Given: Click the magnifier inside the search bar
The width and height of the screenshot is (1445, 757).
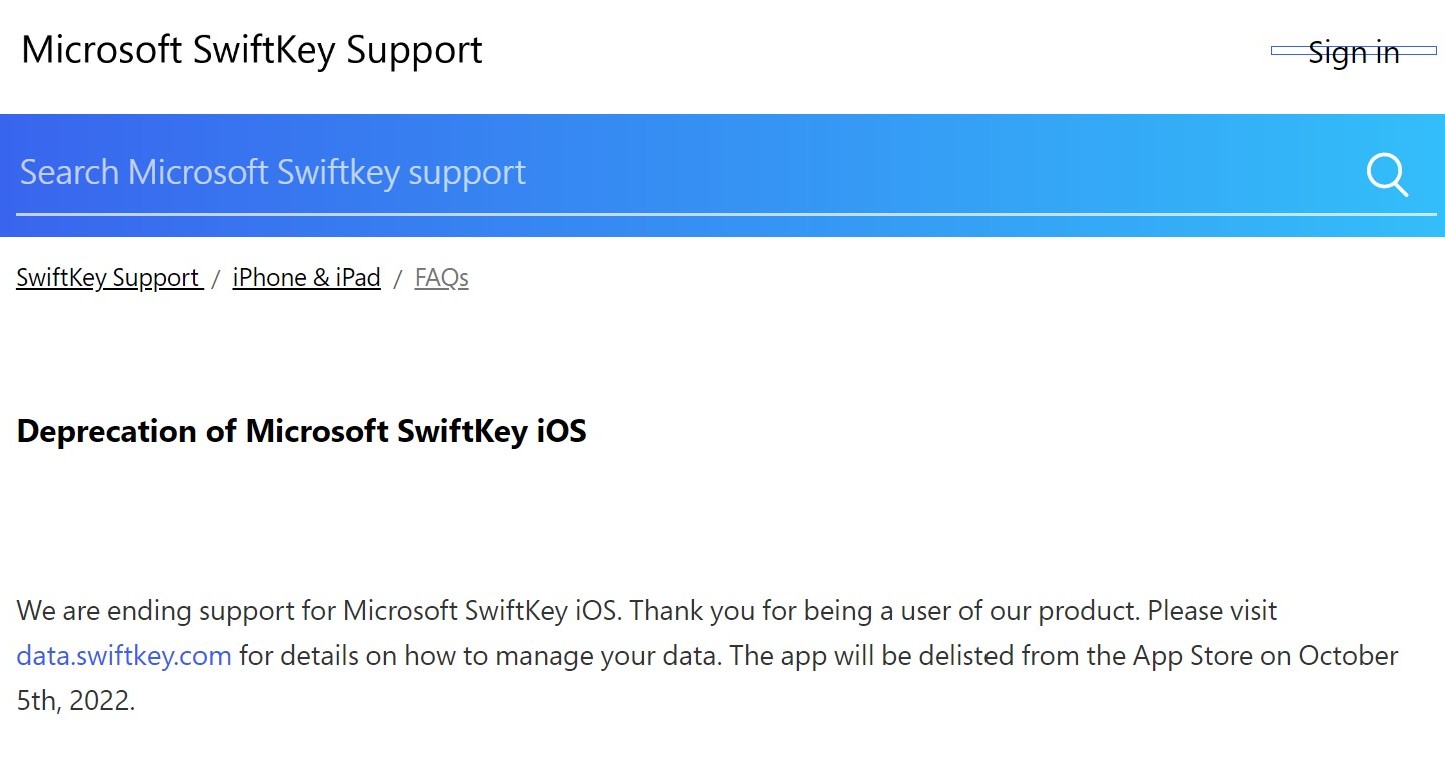Looking at the screenshot, I should tap(1387, 175).
